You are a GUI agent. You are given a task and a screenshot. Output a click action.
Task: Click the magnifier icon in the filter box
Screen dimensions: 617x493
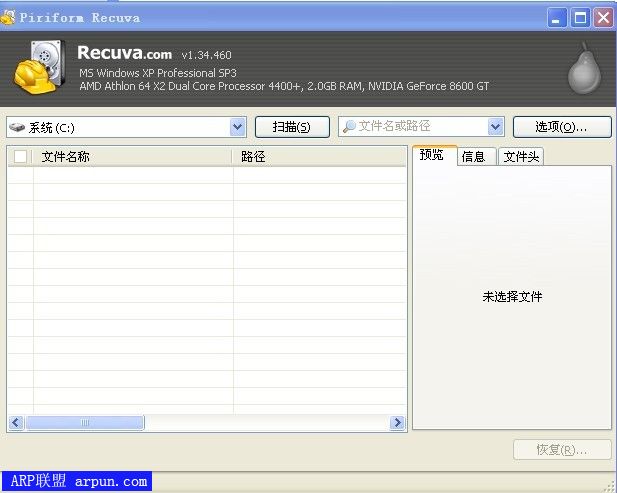click(x=349, y=126)
